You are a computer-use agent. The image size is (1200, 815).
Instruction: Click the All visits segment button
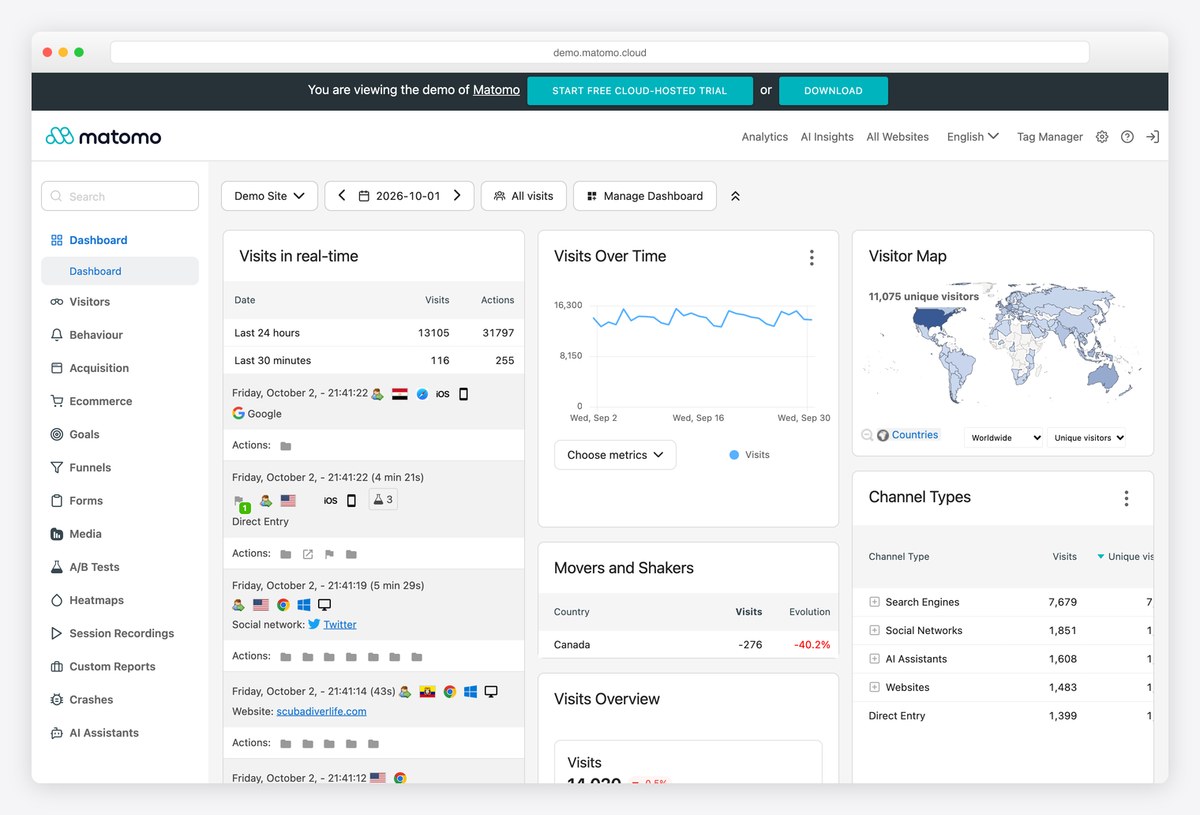coord(524,196)
